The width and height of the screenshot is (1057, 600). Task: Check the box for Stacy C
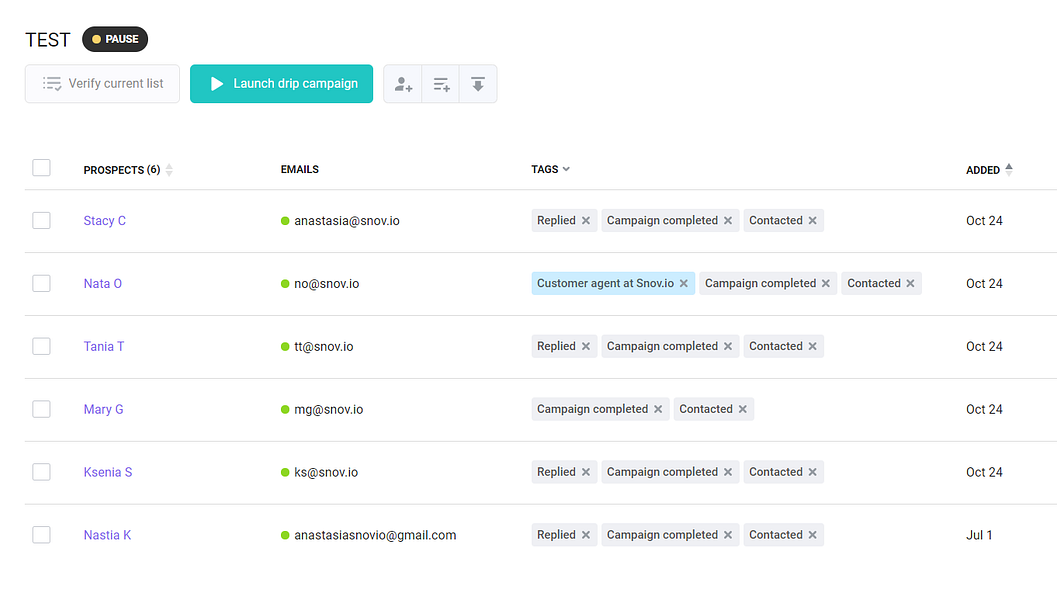(x=41, y=221)
